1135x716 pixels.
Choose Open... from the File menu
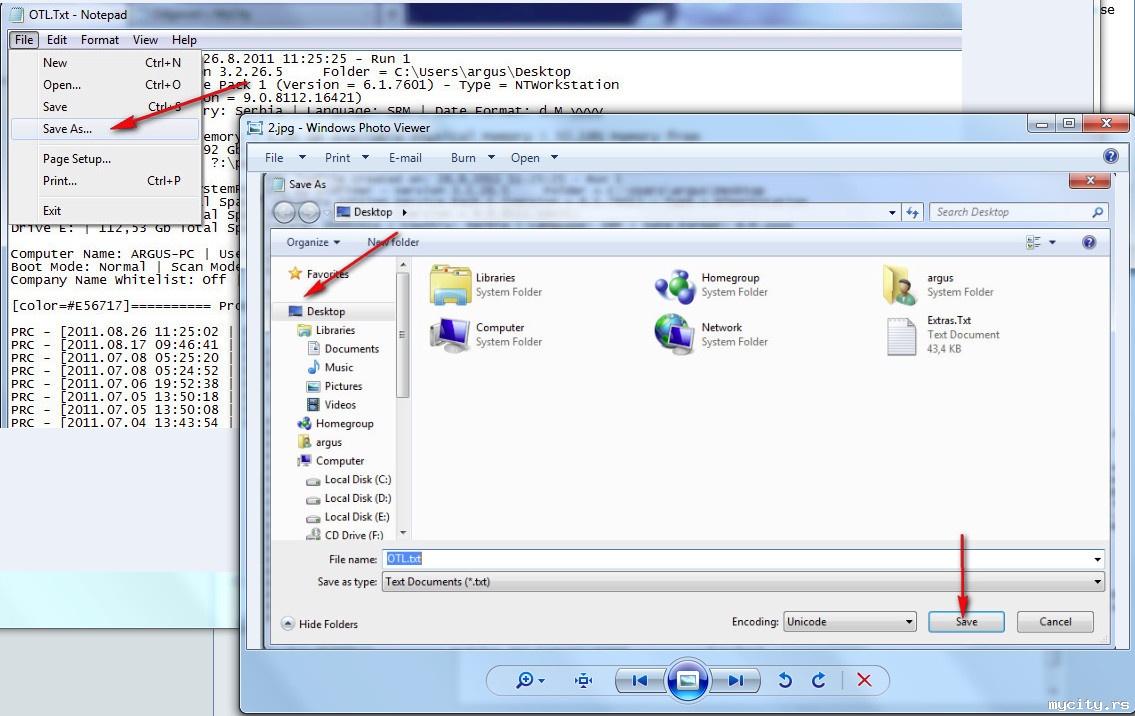click(x=105, y=85)
